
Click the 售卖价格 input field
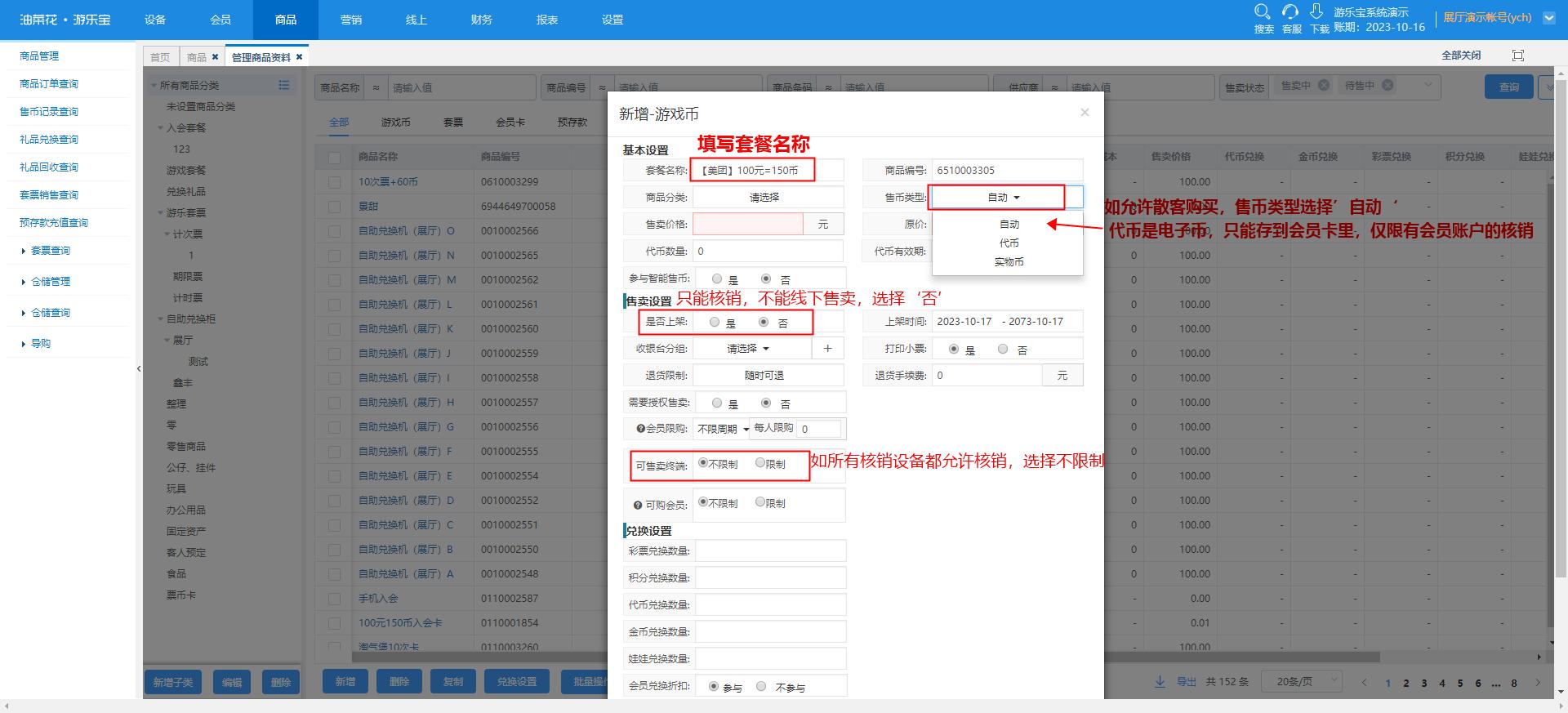pos(748,224)
